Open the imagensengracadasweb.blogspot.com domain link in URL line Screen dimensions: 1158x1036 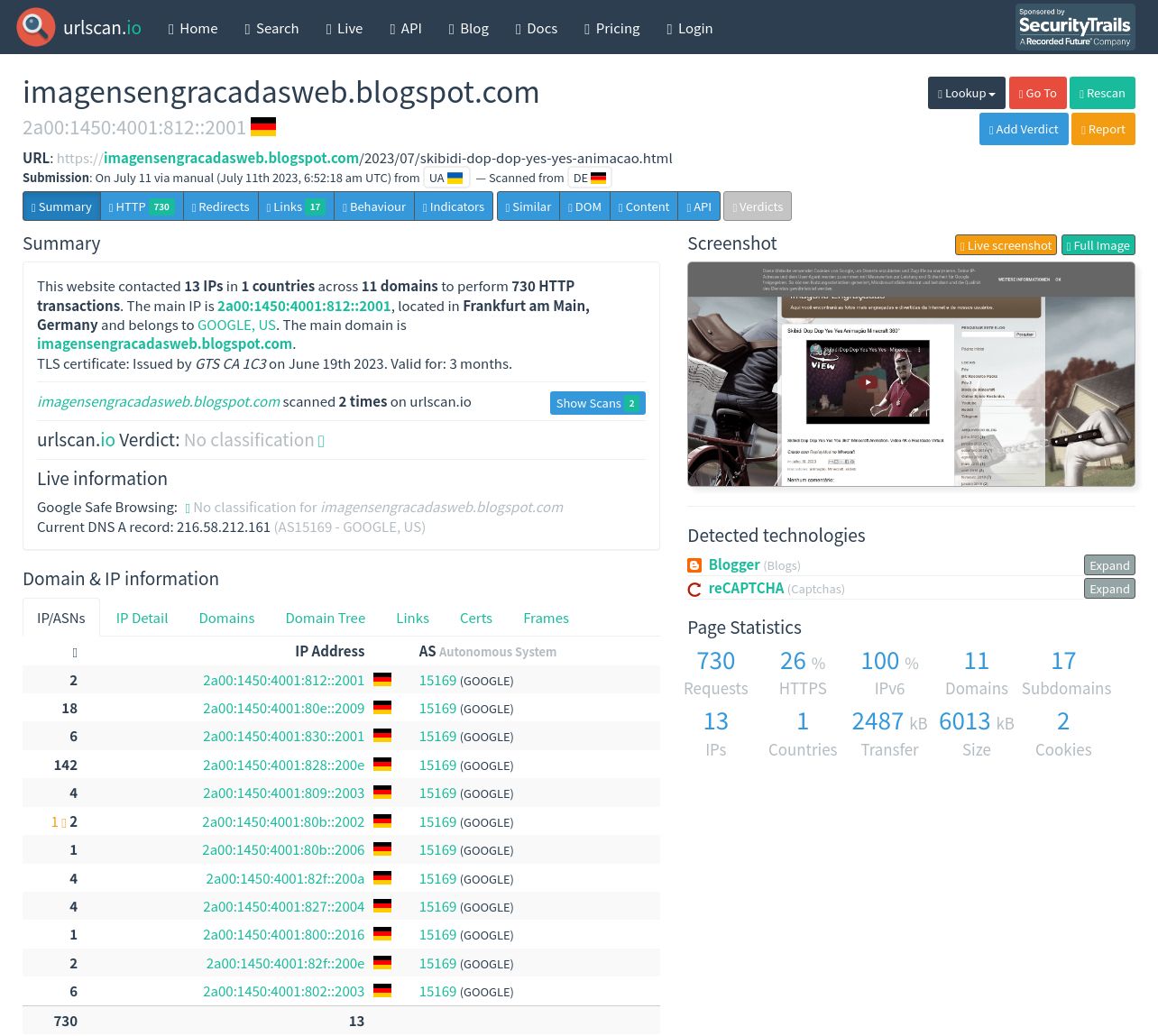pos(231,158)
